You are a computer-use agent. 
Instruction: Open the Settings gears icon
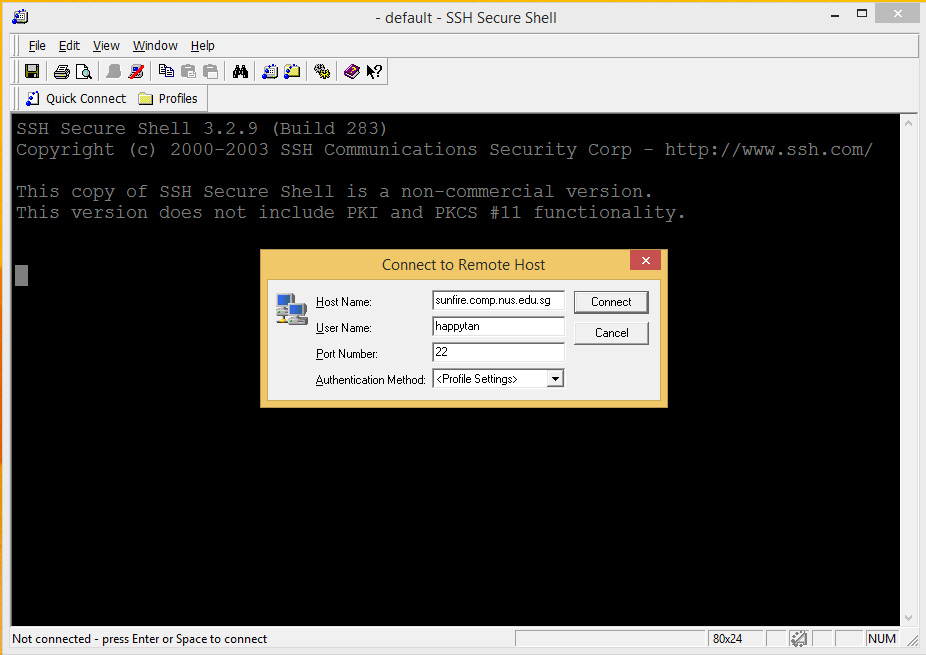322,71
